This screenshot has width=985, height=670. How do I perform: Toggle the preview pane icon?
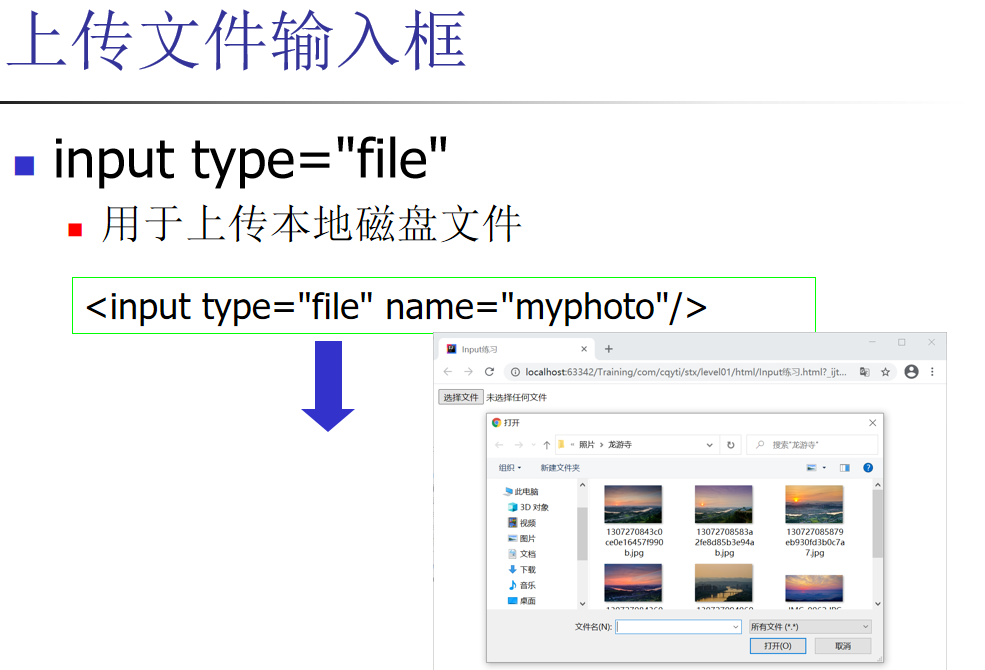point(845,468)
